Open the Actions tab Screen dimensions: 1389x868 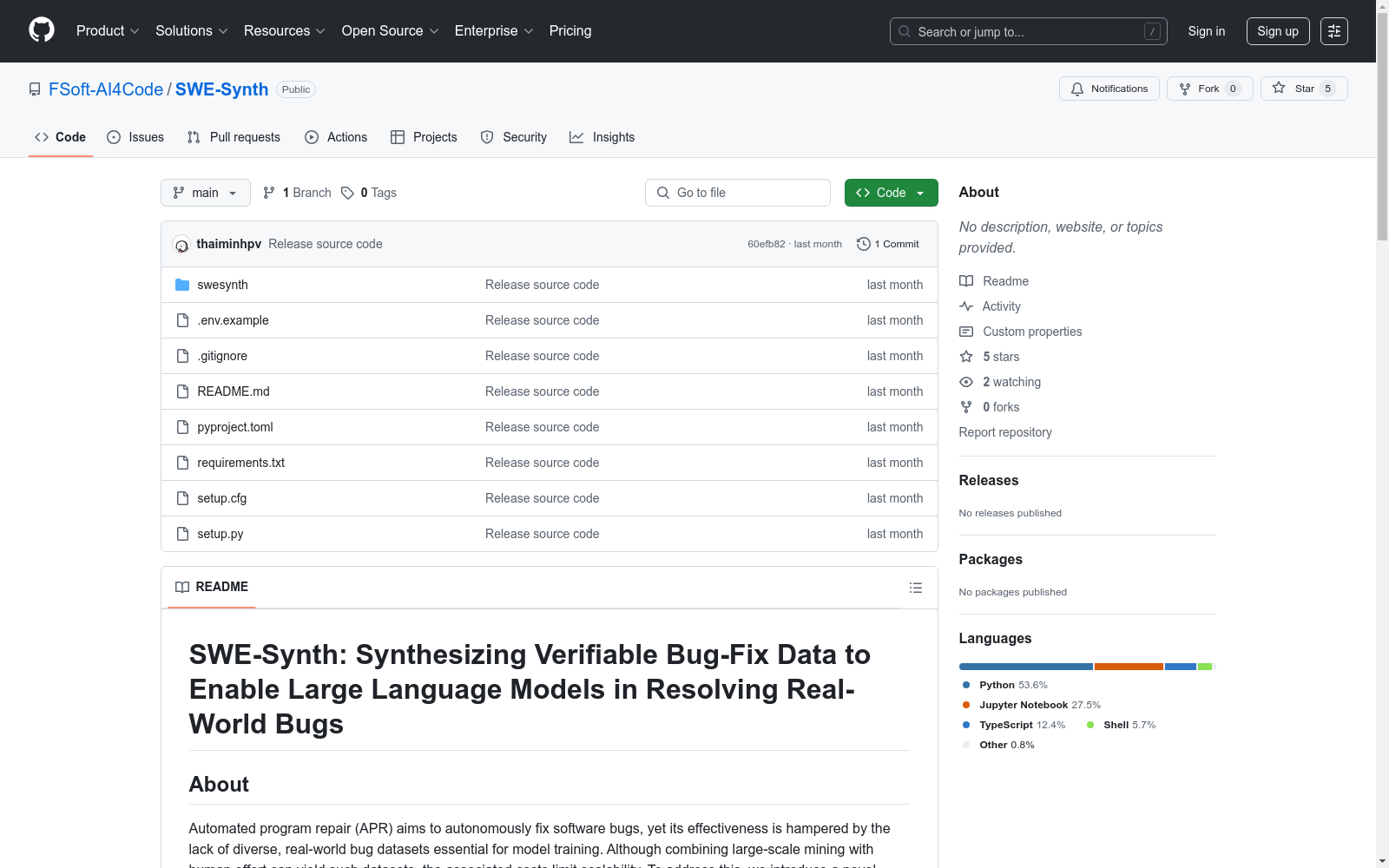point(336,137)
